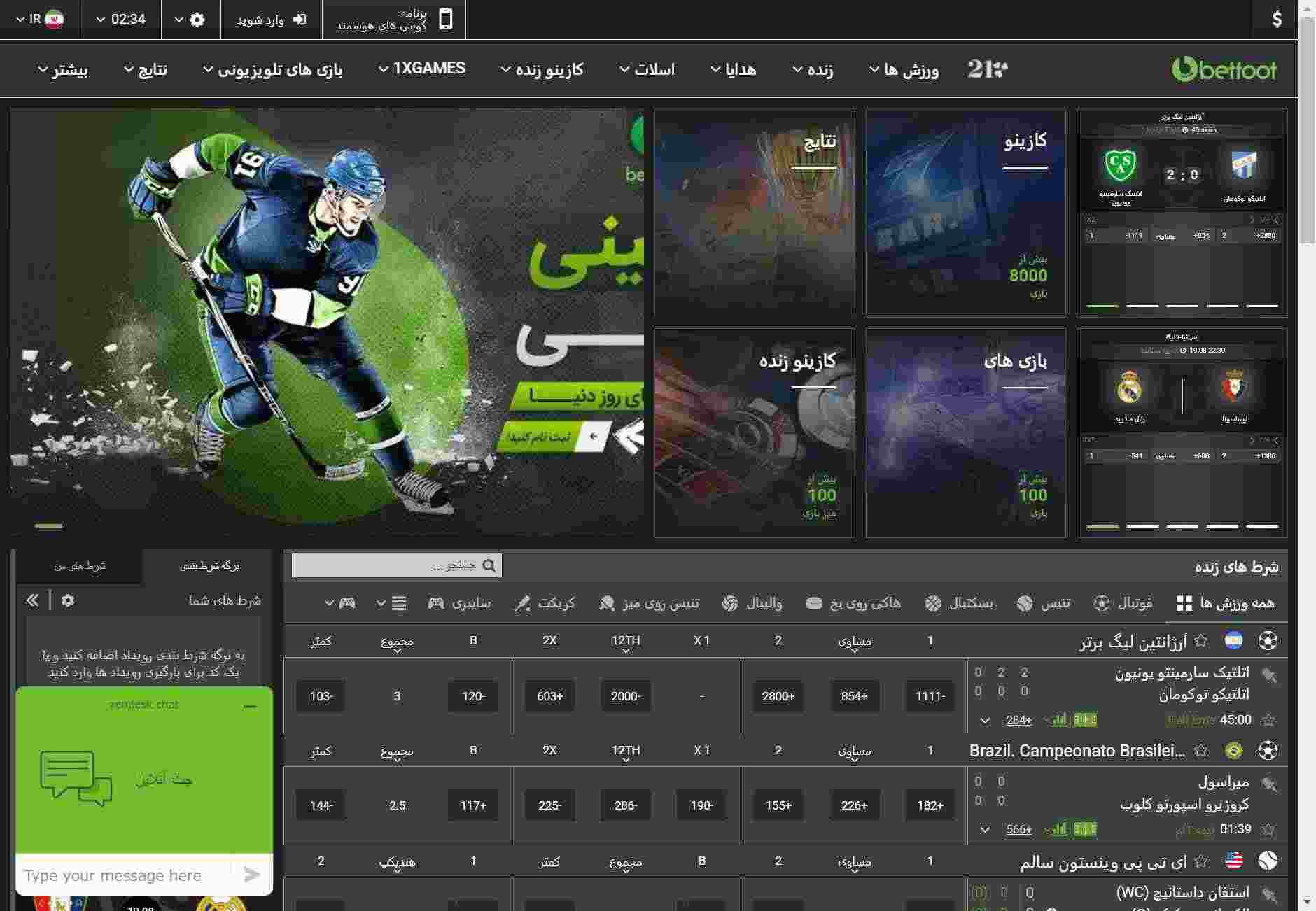This screenshot has width=1316, height=911.
Task: Click the 'وارد شوید' login button
Action: click(x=272, y=20)
